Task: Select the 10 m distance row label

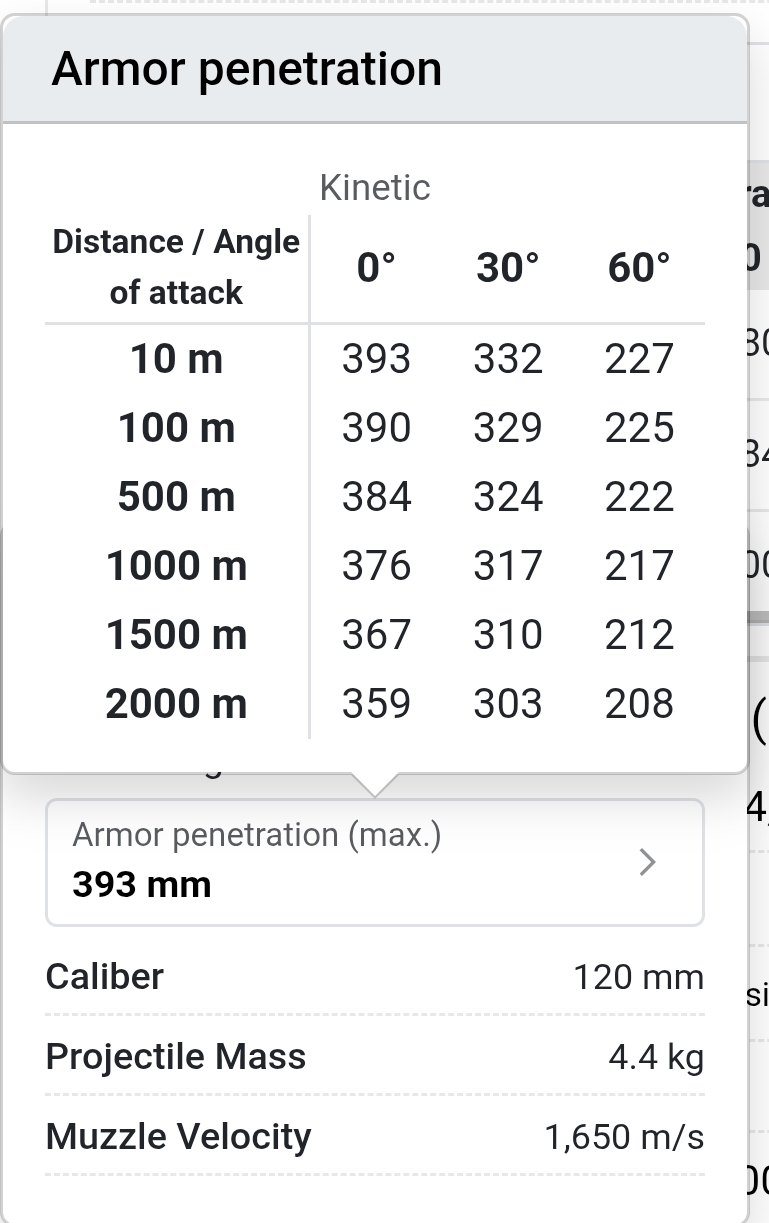Action: click(x=177, y=359)
